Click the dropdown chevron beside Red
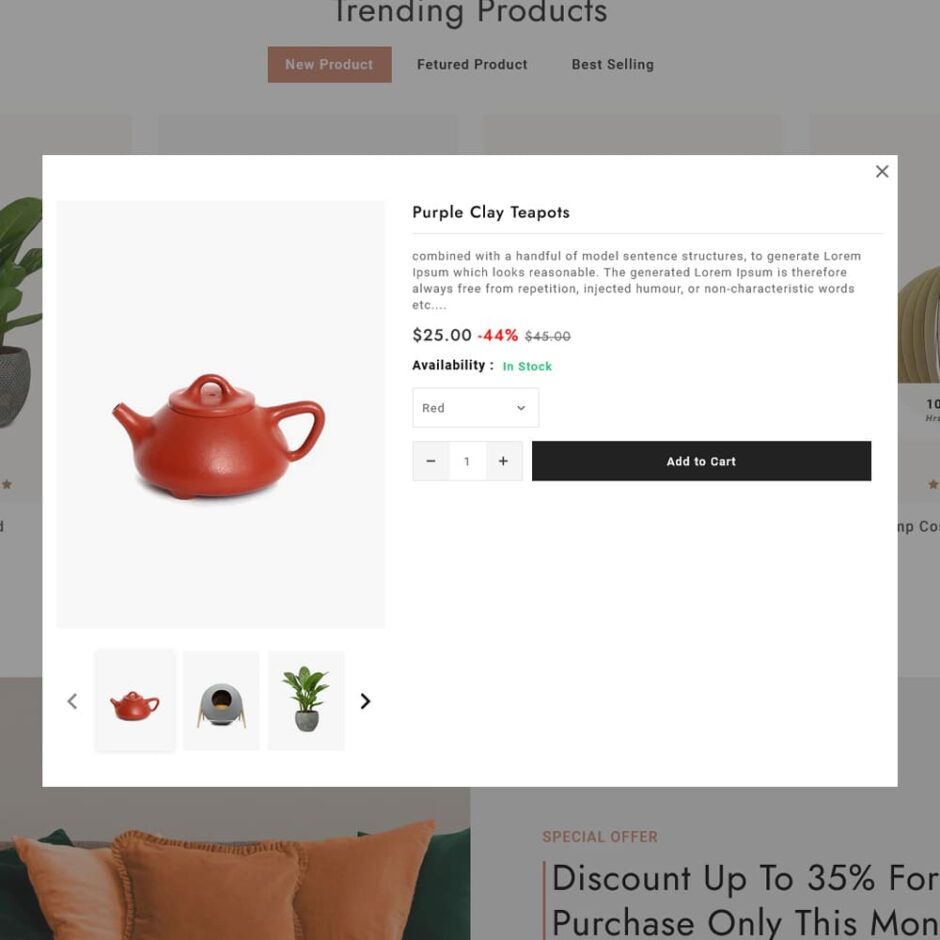The image size is (940, 940). coord(521,408)
